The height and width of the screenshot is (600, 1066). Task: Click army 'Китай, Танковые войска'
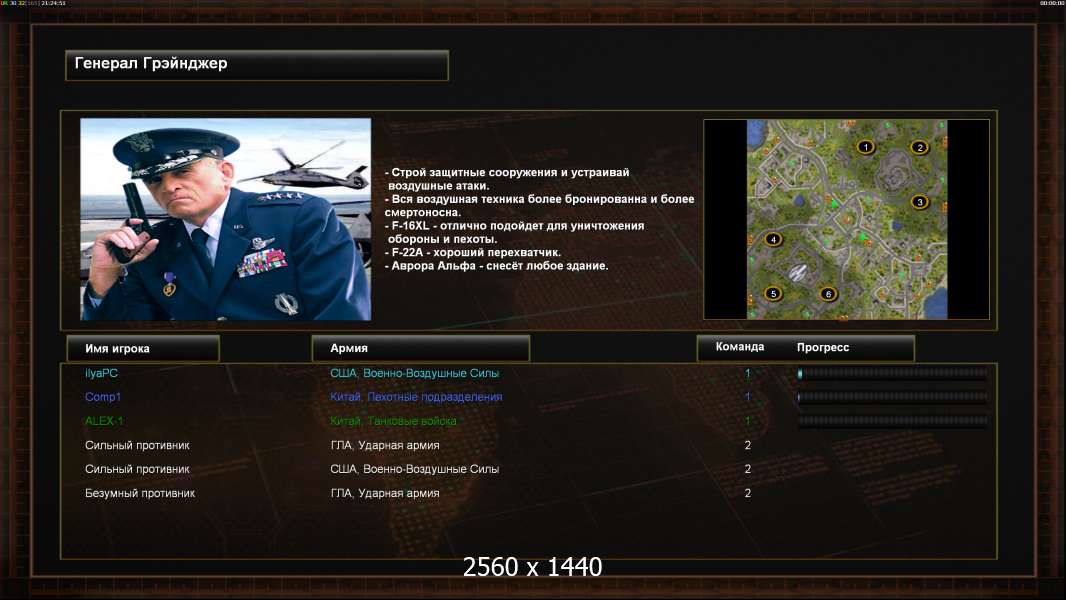tap(393, 421)
